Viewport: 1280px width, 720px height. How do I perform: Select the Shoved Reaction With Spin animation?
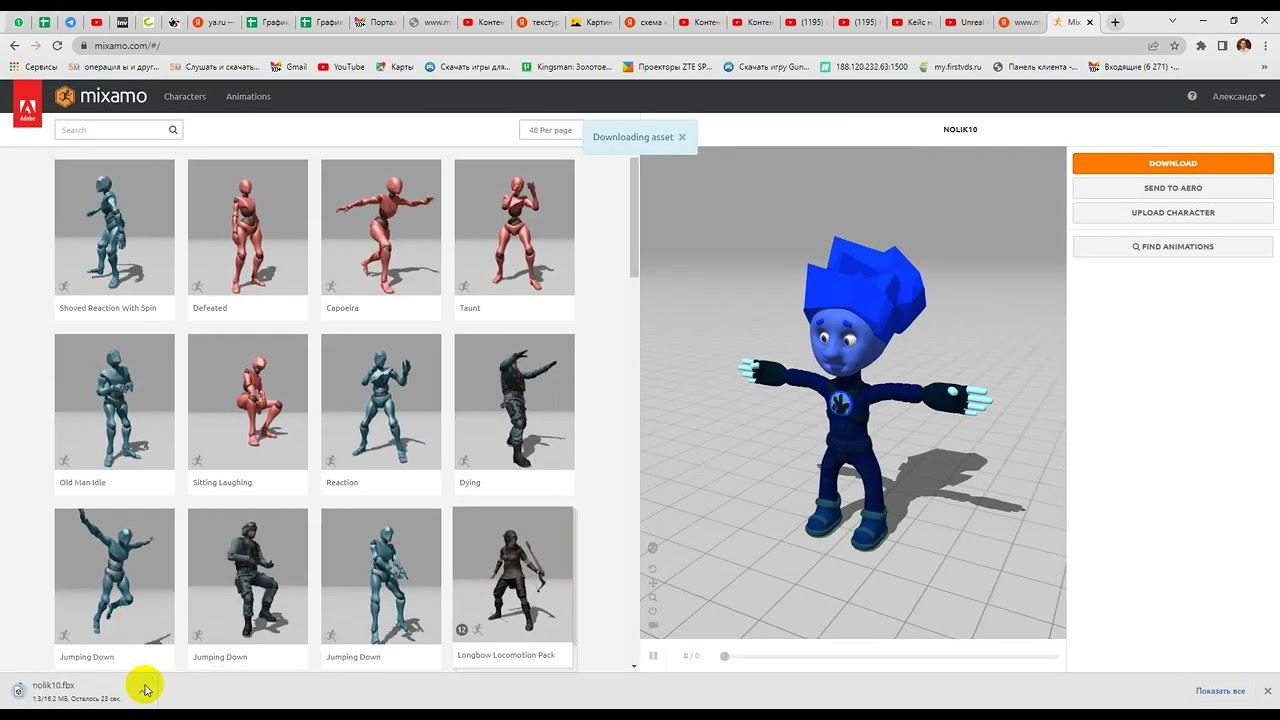point(114,240)
